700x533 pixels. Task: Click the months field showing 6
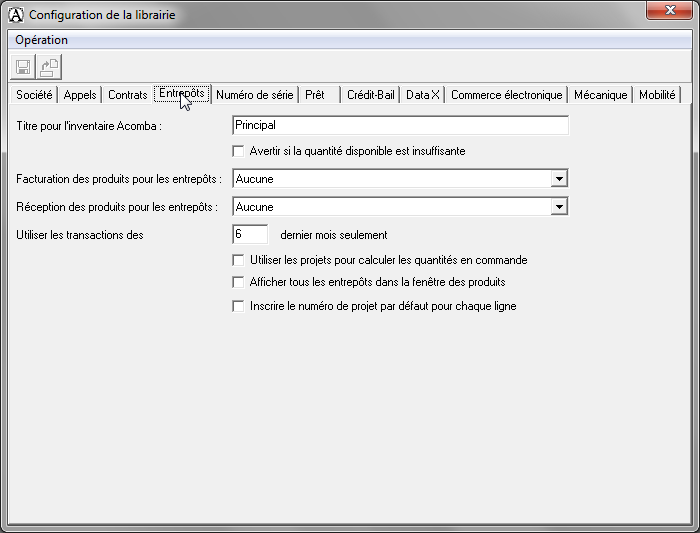coord(249,234)
